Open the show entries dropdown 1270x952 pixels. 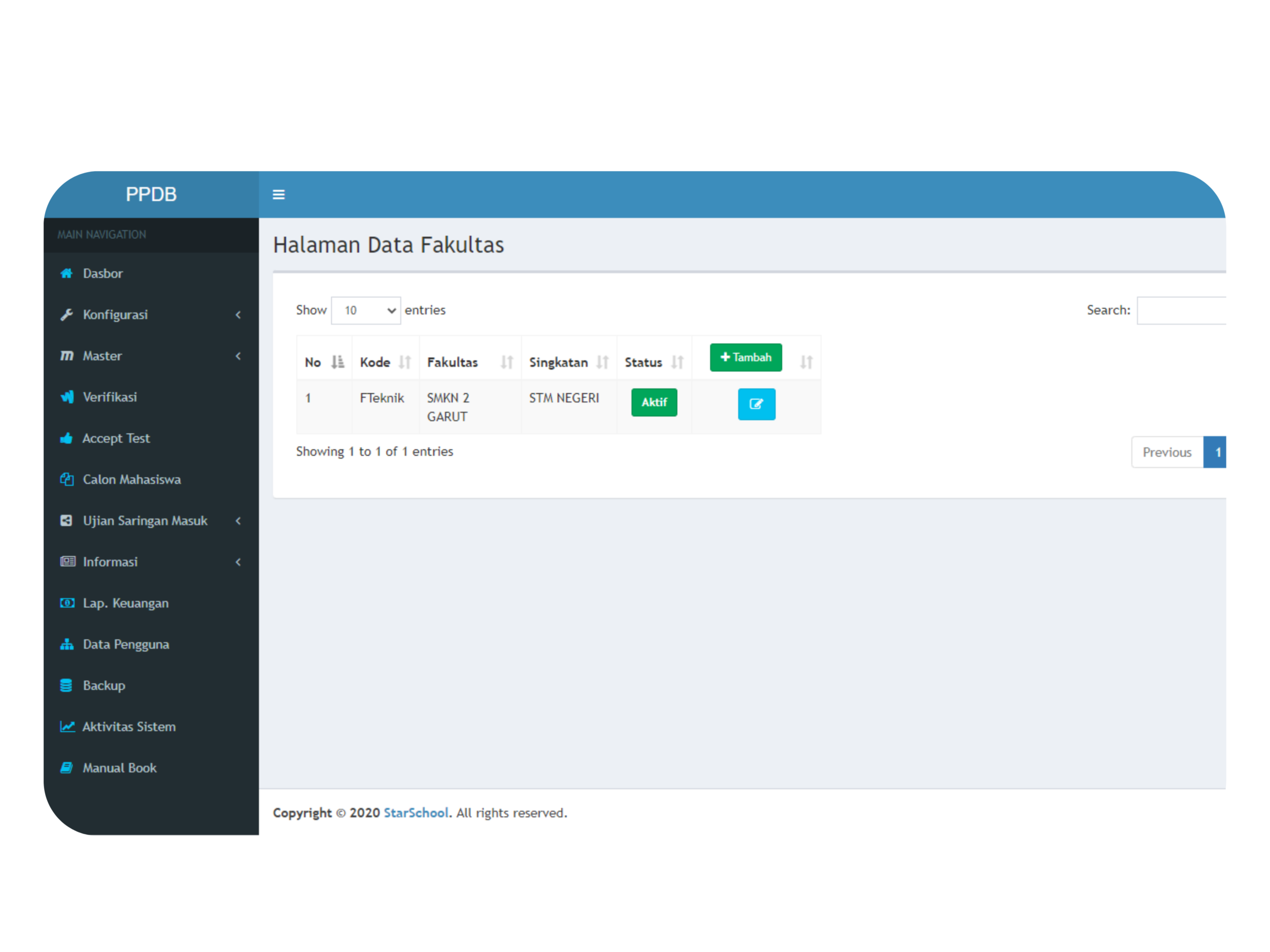366,310
